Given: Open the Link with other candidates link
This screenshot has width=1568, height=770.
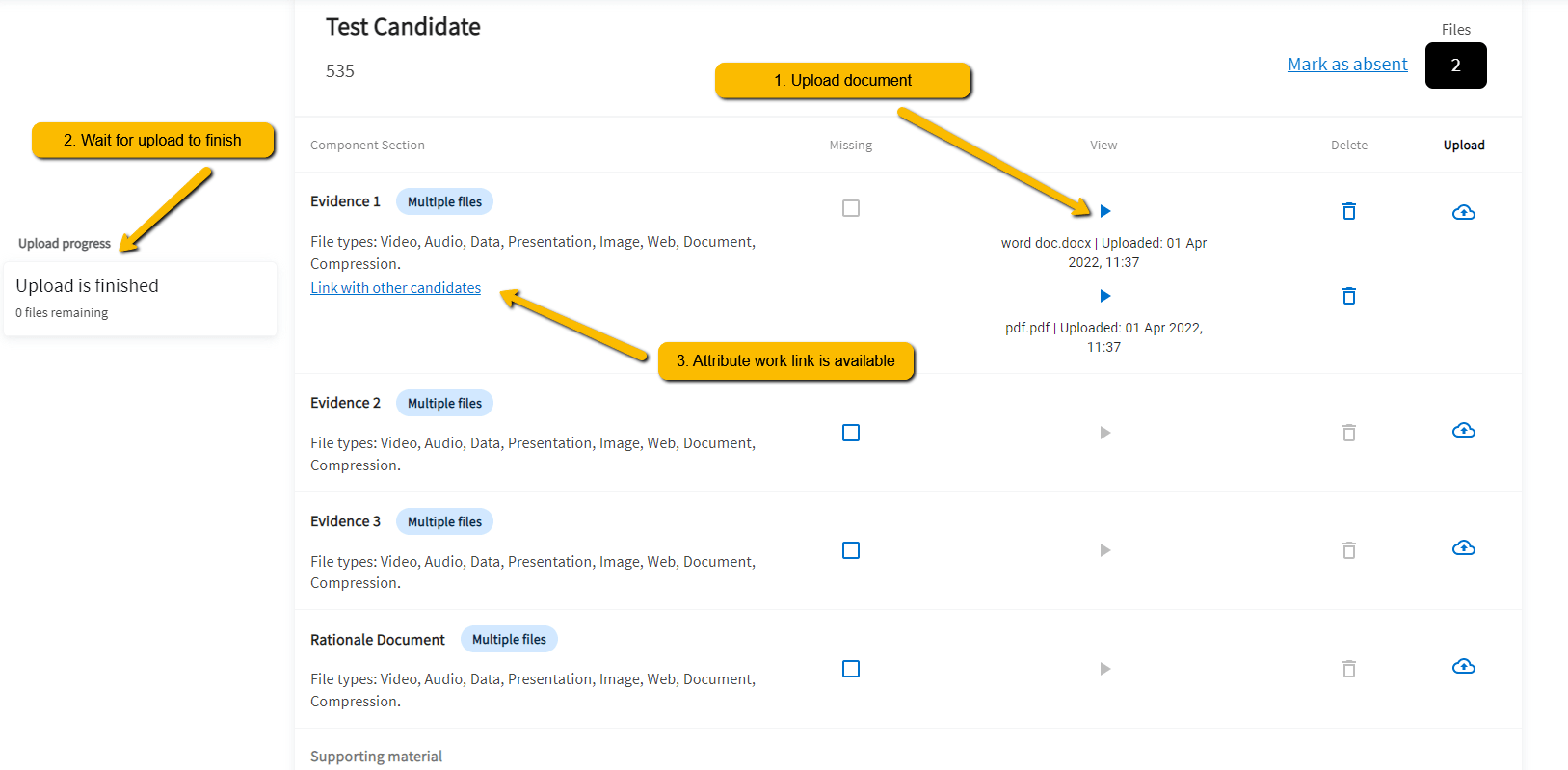Looking at the screenshot, I should [x=395, y=288].
